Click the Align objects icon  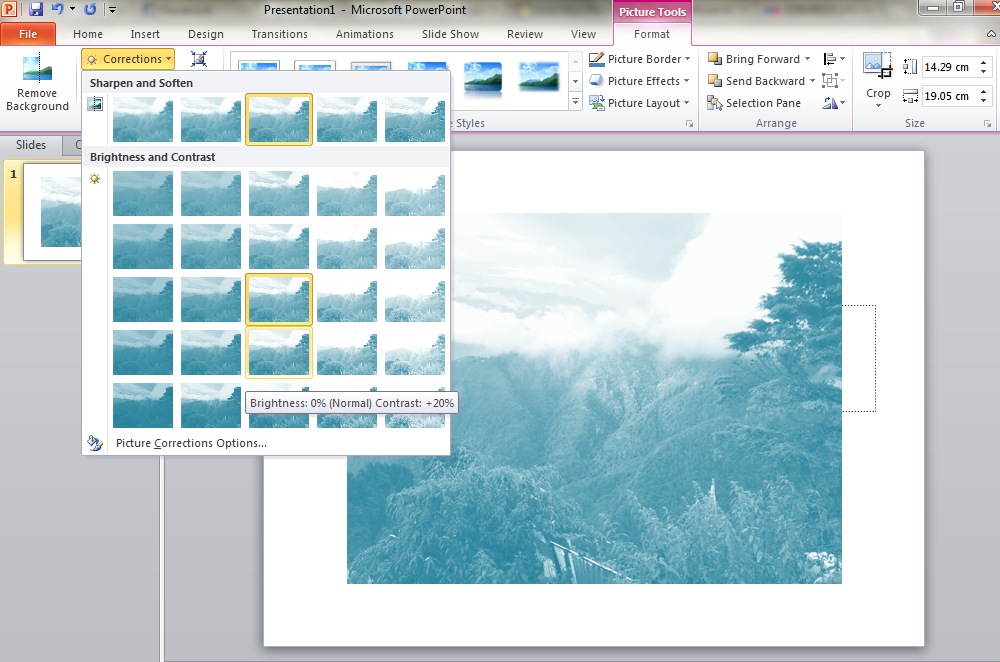(x=830, y=59)
